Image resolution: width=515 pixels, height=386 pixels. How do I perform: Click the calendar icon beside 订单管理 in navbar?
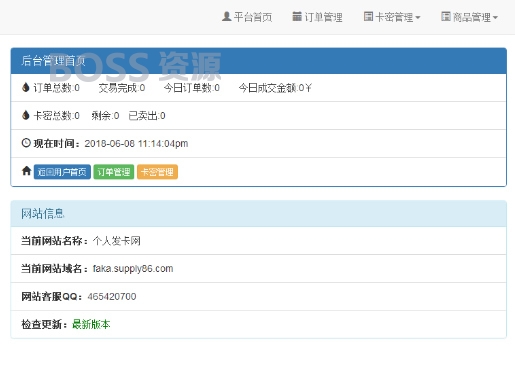297,16
